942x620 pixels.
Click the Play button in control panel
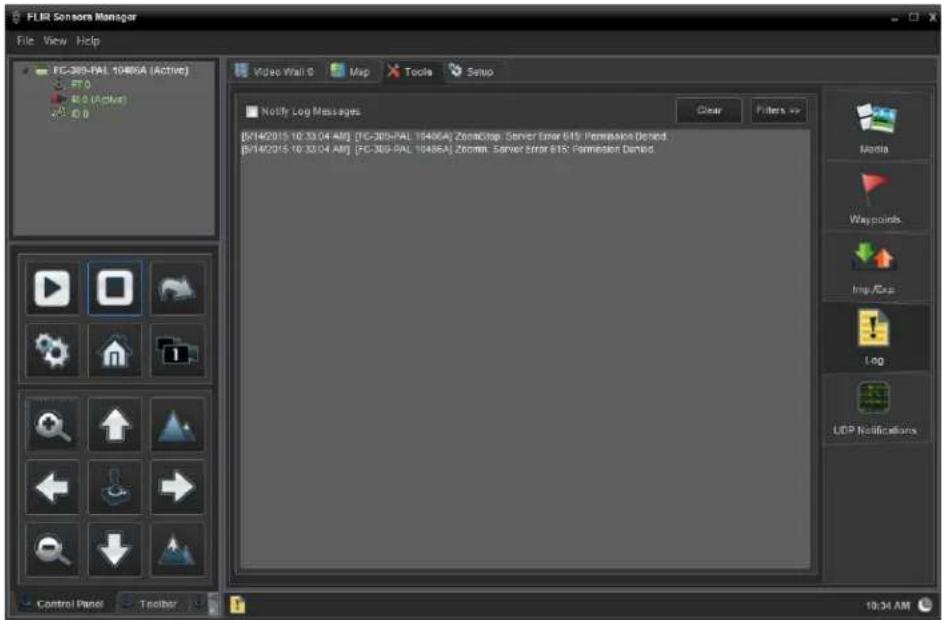coord(52,288)
